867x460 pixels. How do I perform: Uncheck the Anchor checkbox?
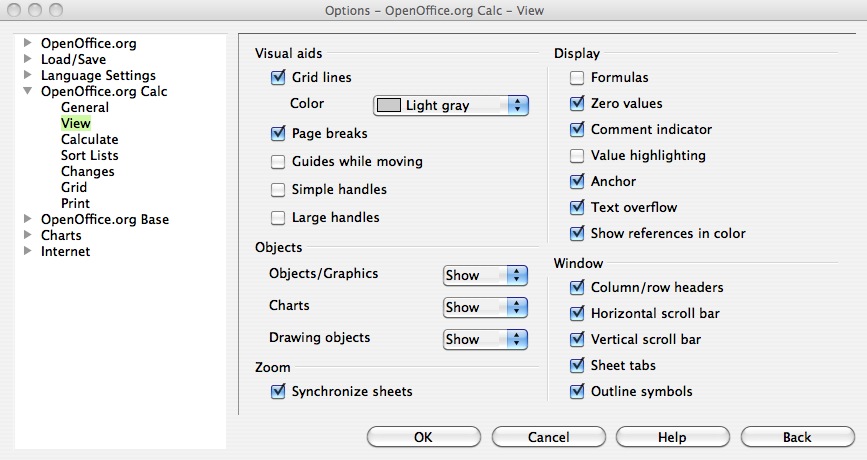click(577, 181)
